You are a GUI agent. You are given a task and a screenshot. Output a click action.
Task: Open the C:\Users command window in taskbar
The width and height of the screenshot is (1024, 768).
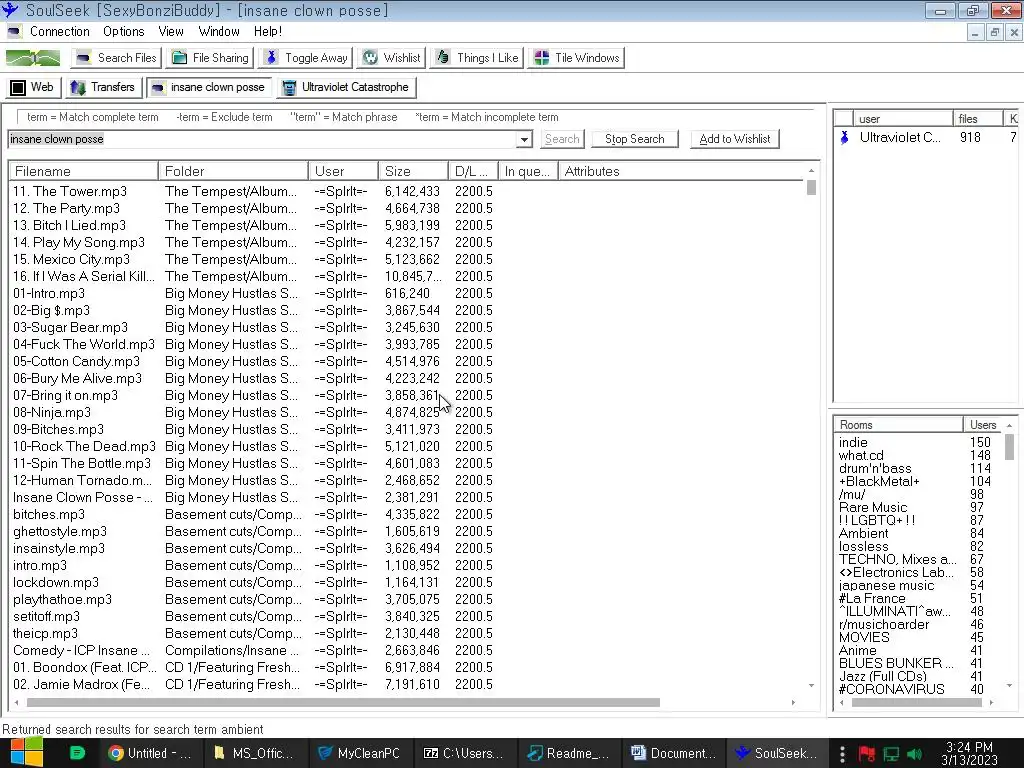pos(466,753)
